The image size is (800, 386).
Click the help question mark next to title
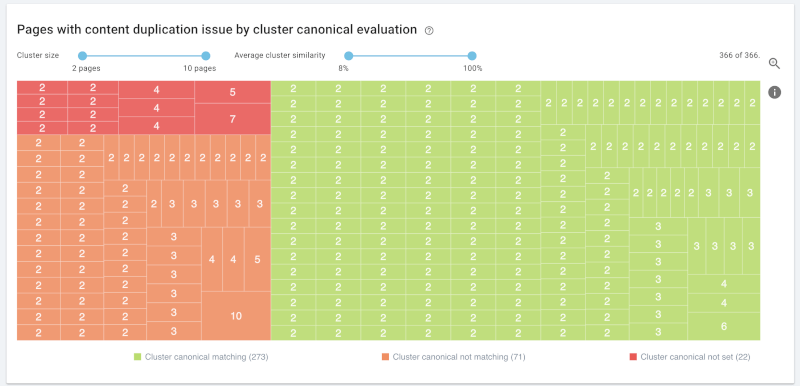429,31
